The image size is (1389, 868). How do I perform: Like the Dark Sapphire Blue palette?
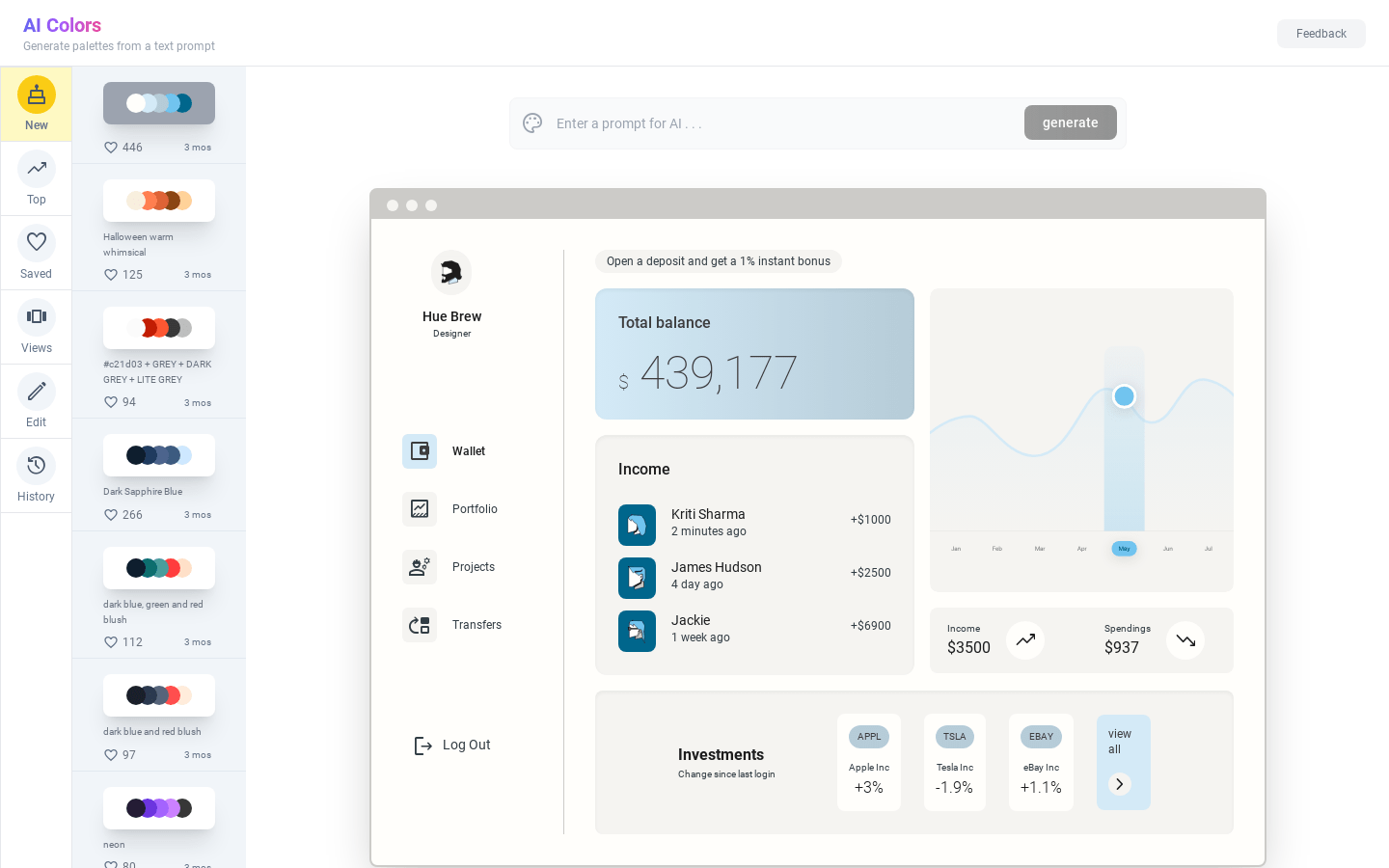(111, 515)
